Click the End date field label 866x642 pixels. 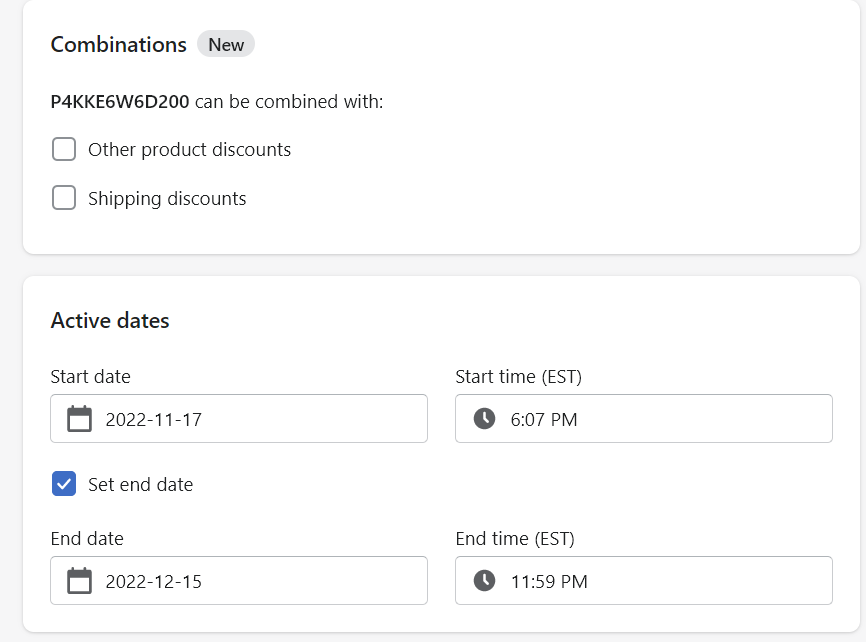coord(87,539)
